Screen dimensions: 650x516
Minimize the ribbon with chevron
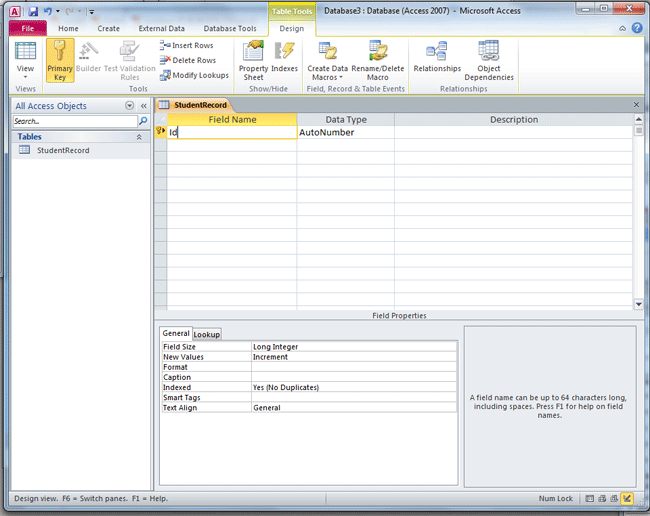pos(622,29)
